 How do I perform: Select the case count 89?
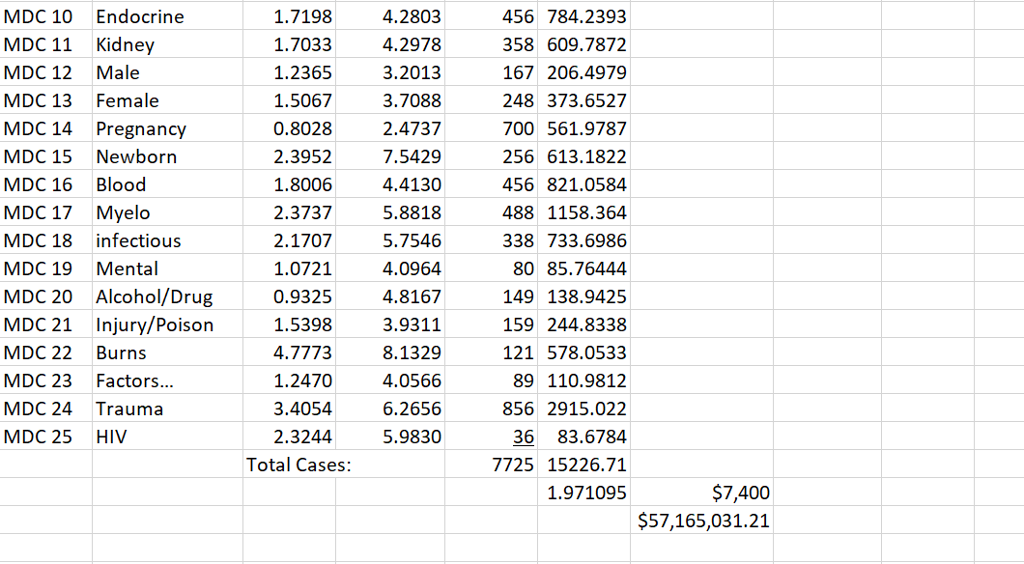click(491, 381)
